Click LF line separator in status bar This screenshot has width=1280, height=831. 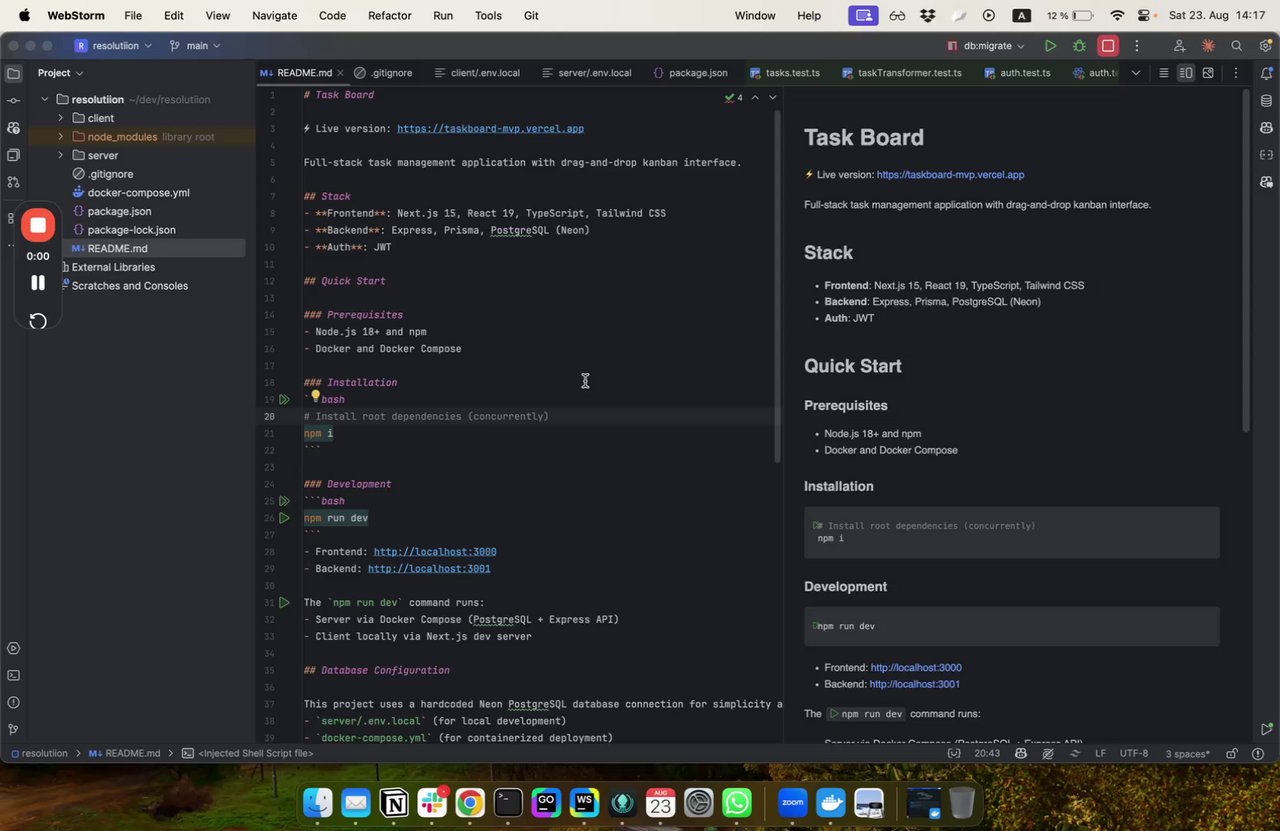1100,753
